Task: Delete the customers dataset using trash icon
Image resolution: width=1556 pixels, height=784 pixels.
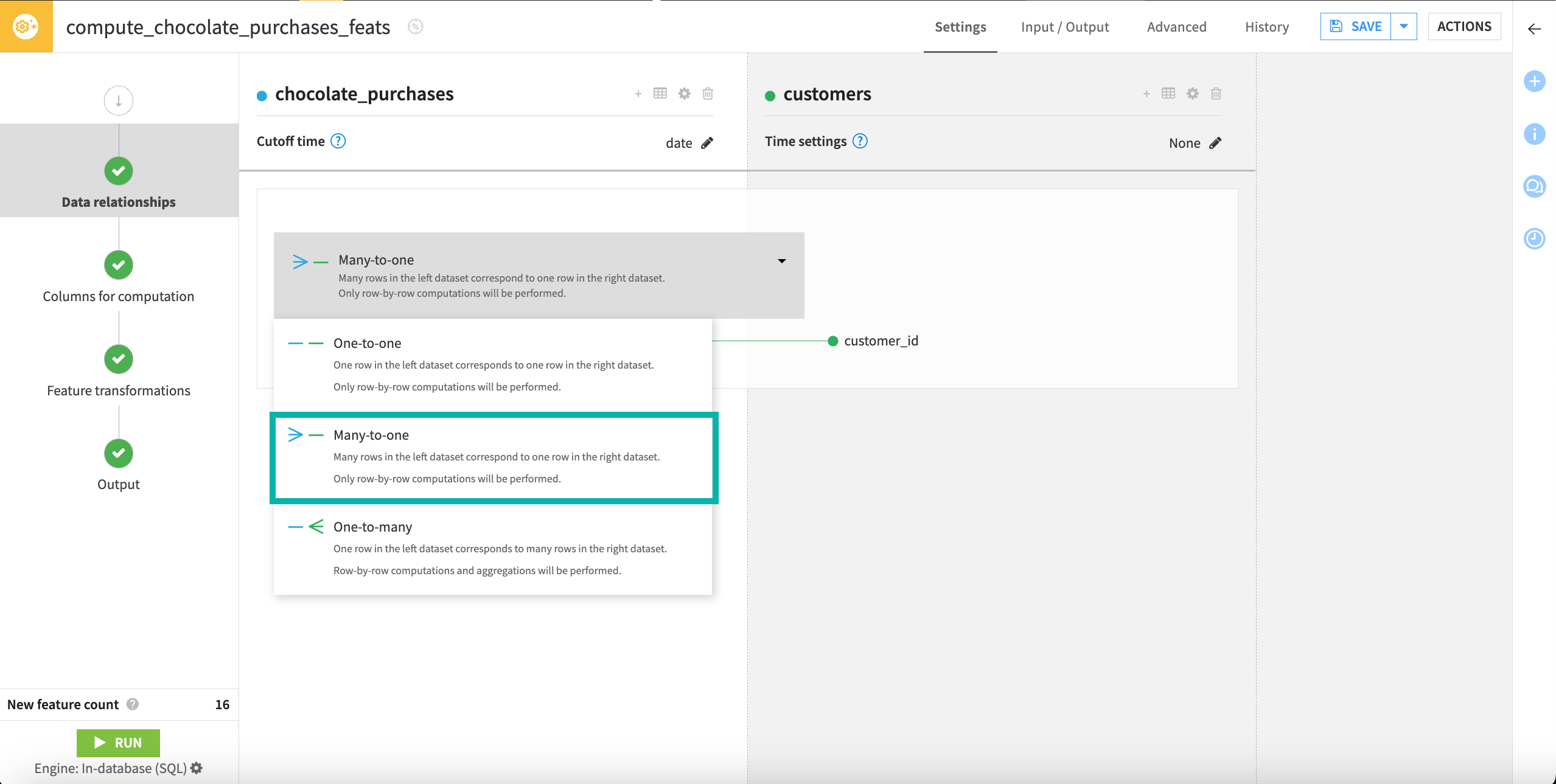Action: 1215,94
